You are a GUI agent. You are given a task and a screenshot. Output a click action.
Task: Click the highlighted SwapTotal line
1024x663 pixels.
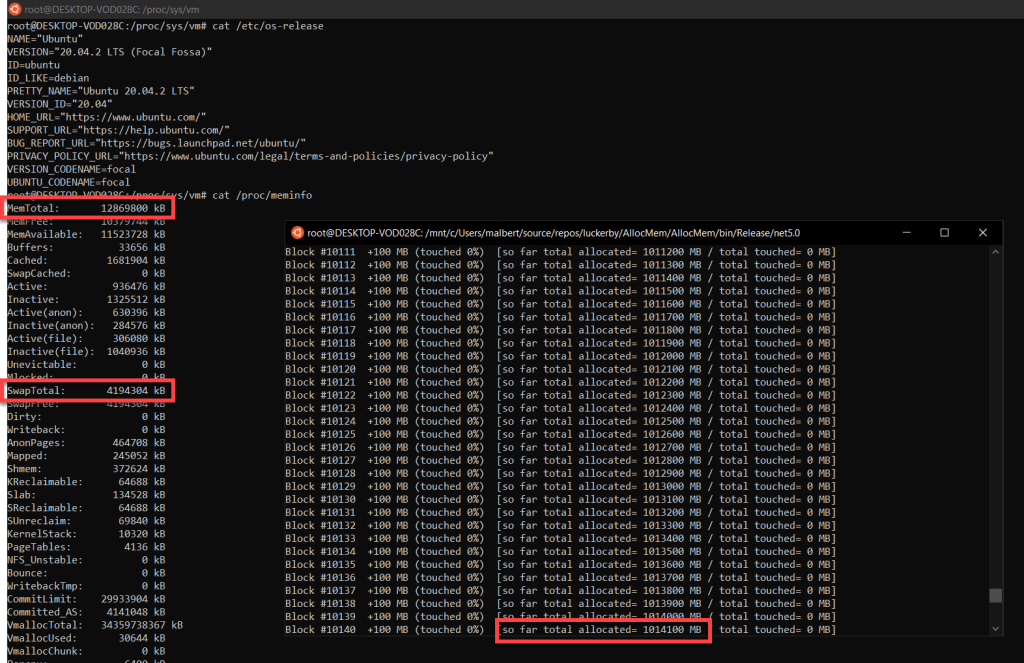pos(88,390)
